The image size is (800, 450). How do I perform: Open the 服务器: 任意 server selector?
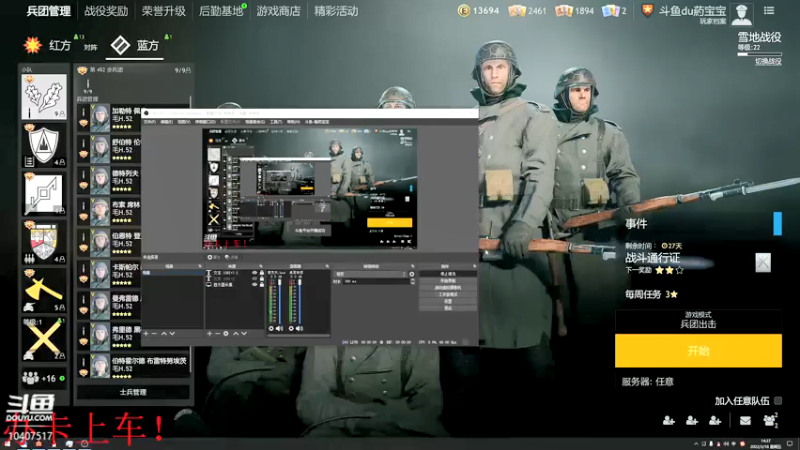point(647,382)
